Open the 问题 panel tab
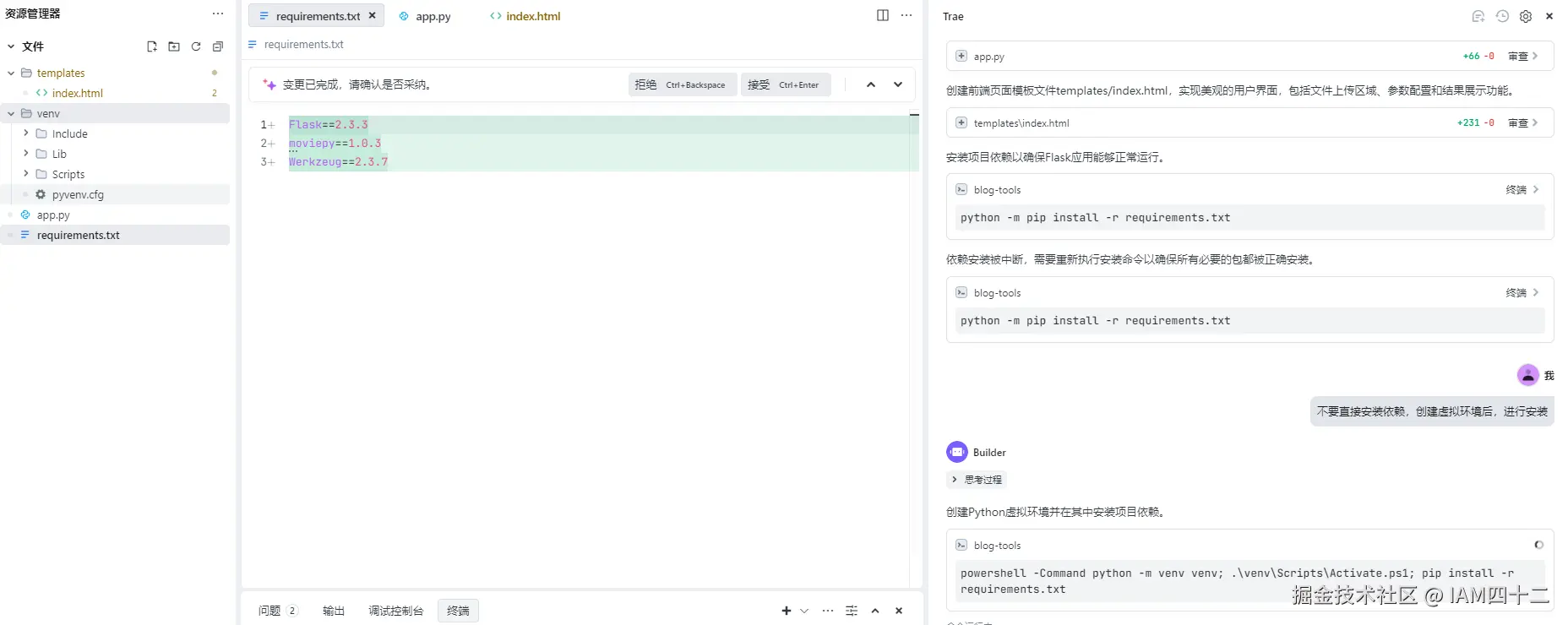Screen dimensions: 1568x625 (x=278, y=611)
